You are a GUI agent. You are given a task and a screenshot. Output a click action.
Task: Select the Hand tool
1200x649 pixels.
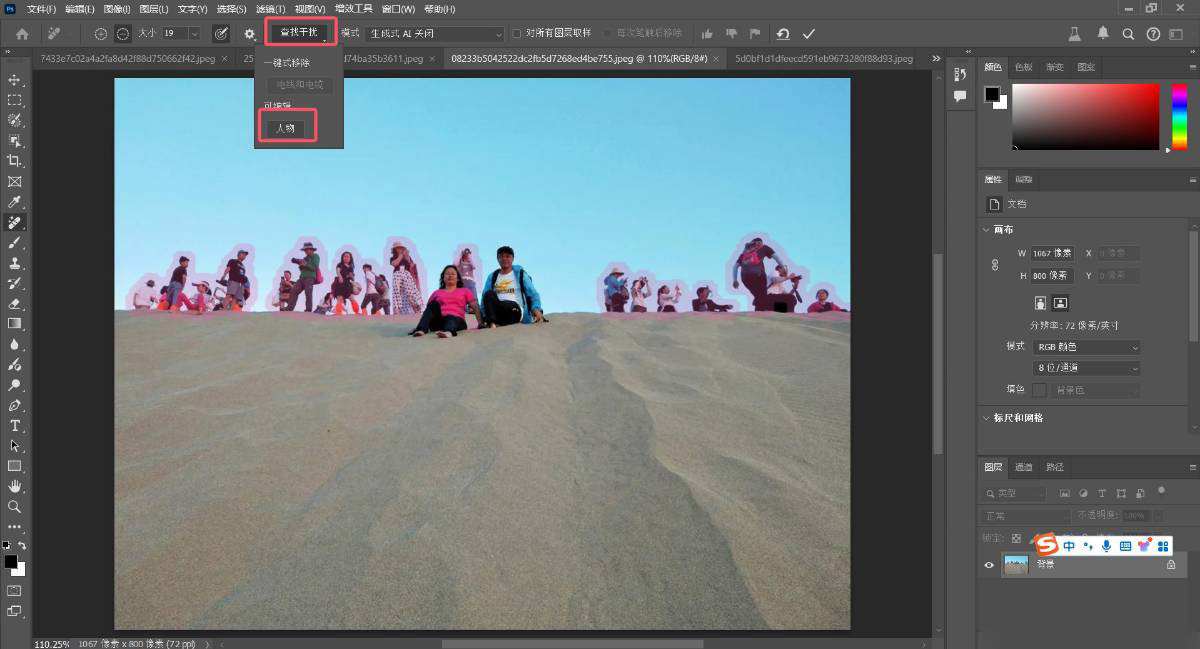(14, 487)
